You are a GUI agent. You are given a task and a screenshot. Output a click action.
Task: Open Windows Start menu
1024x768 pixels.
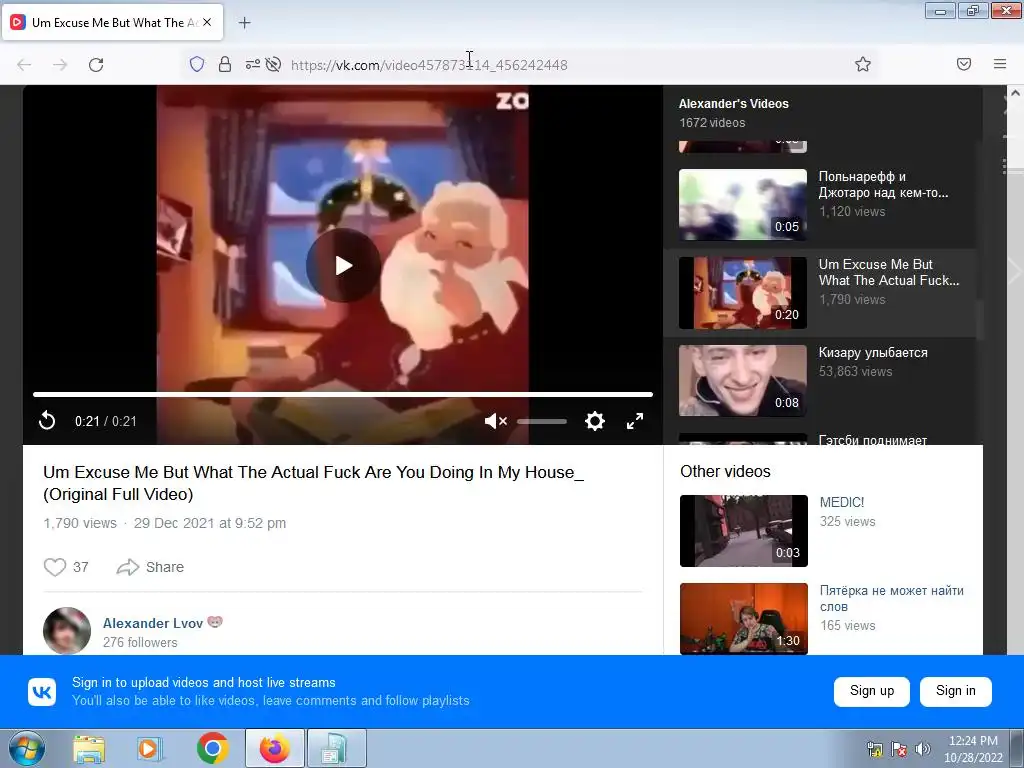click(26, 748)
